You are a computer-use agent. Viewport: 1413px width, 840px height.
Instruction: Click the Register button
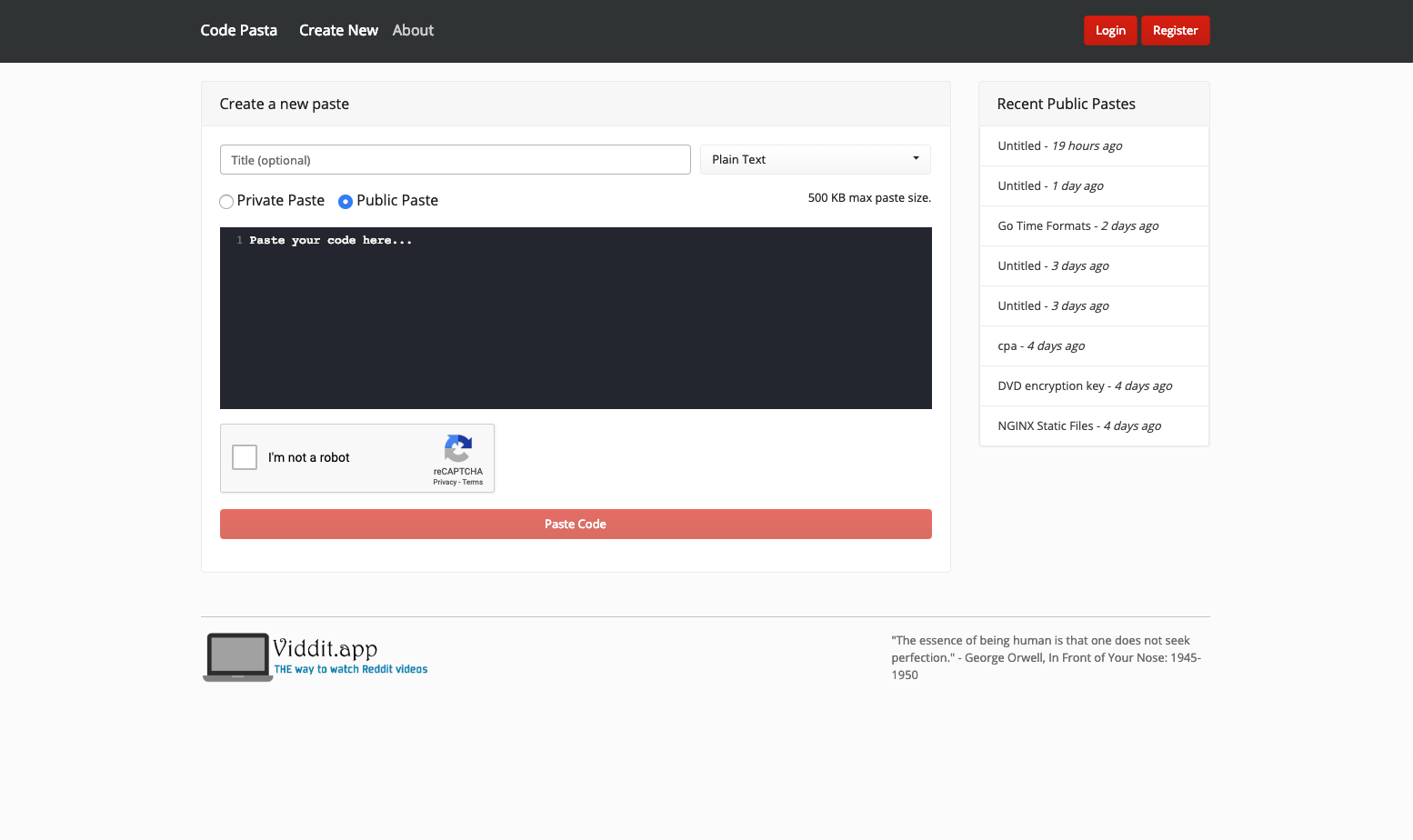click(x=1176, y=30)
